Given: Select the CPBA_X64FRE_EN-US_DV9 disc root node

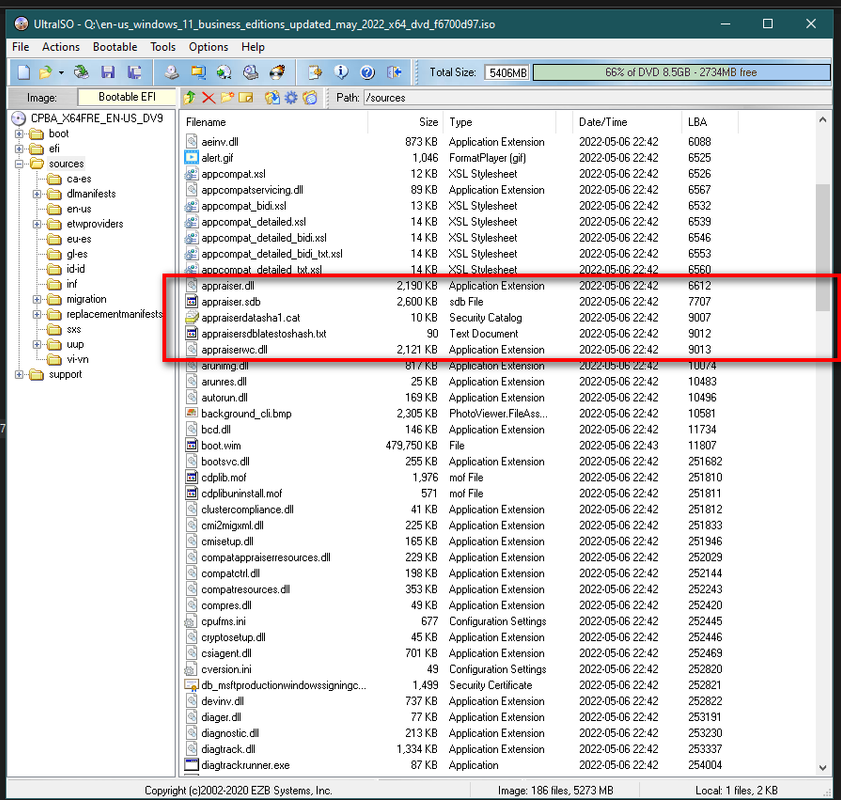Looking at the screenshot, I should pyautogui.click(x=97, y=118).
